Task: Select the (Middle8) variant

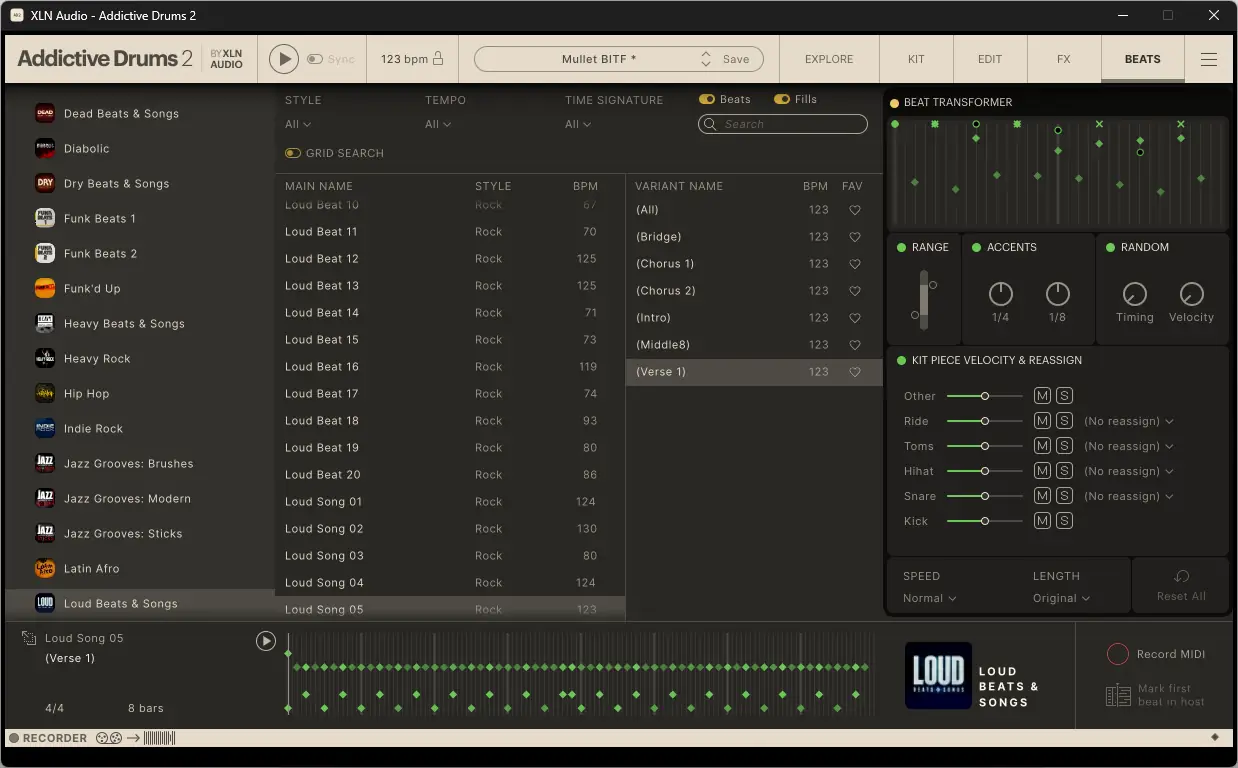Action: pyautogui.click(x=755, y=345)
